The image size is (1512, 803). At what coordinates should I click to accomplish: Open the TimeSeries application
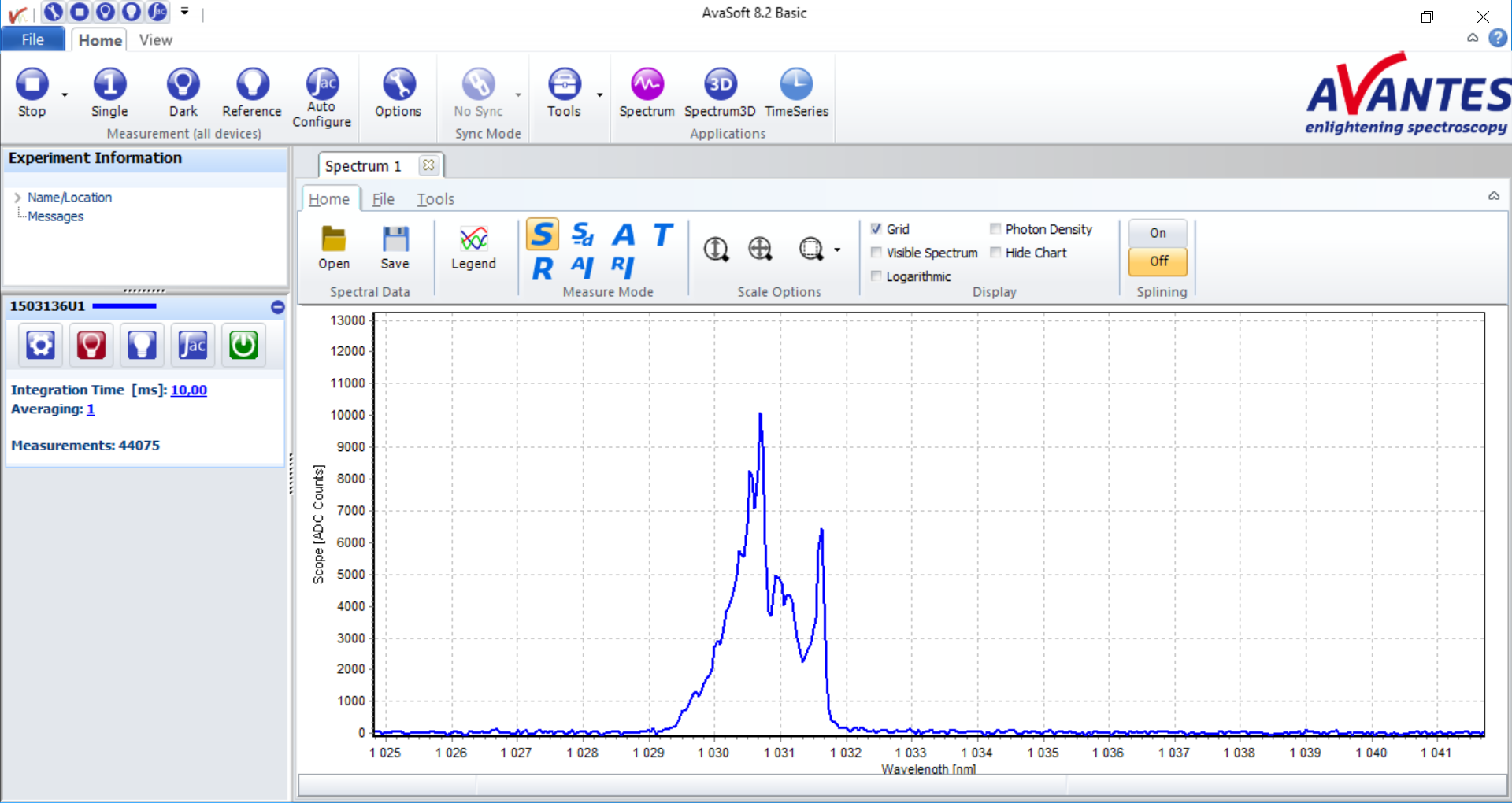796,85
